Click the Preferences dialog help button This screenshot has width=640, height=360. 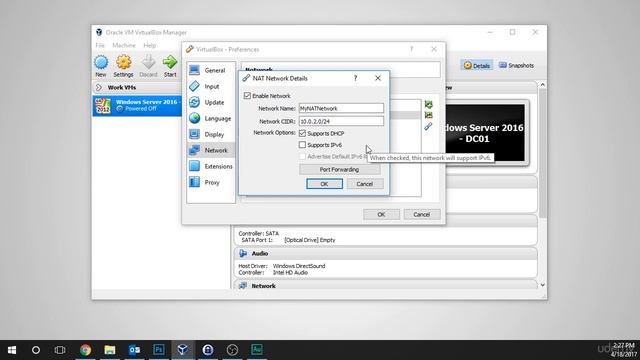coord(411,49)
